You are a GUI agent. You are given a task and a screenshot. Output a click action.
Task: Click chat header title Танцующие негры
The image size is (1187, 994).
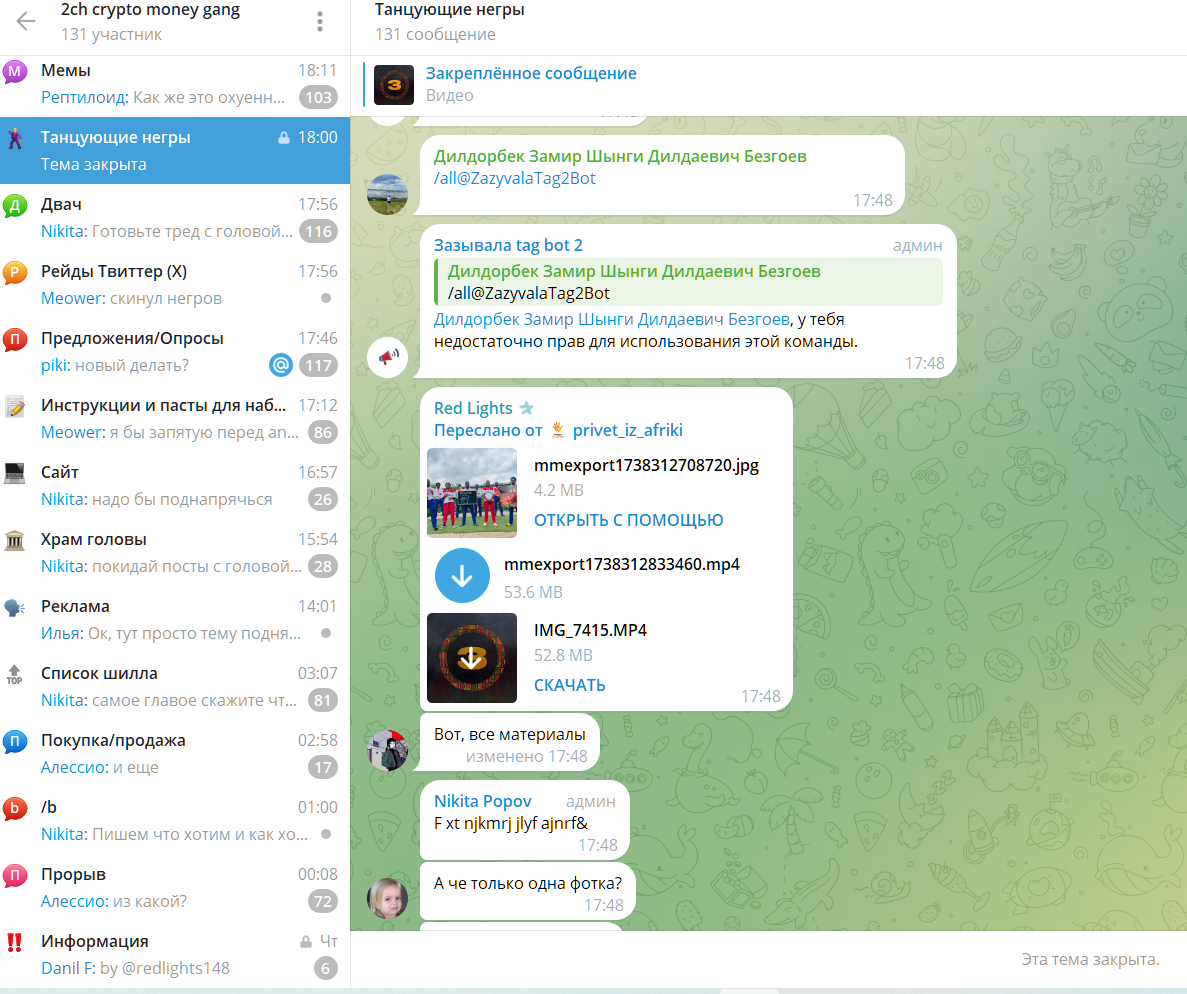[450, 10]
